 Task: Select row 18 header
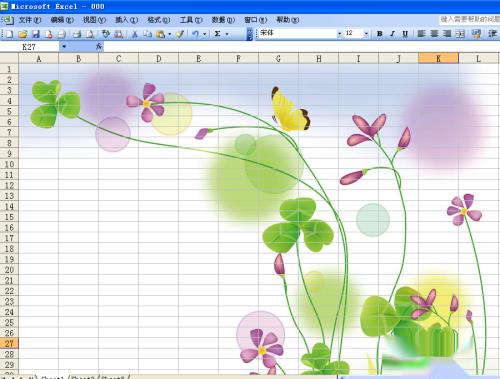9,249
